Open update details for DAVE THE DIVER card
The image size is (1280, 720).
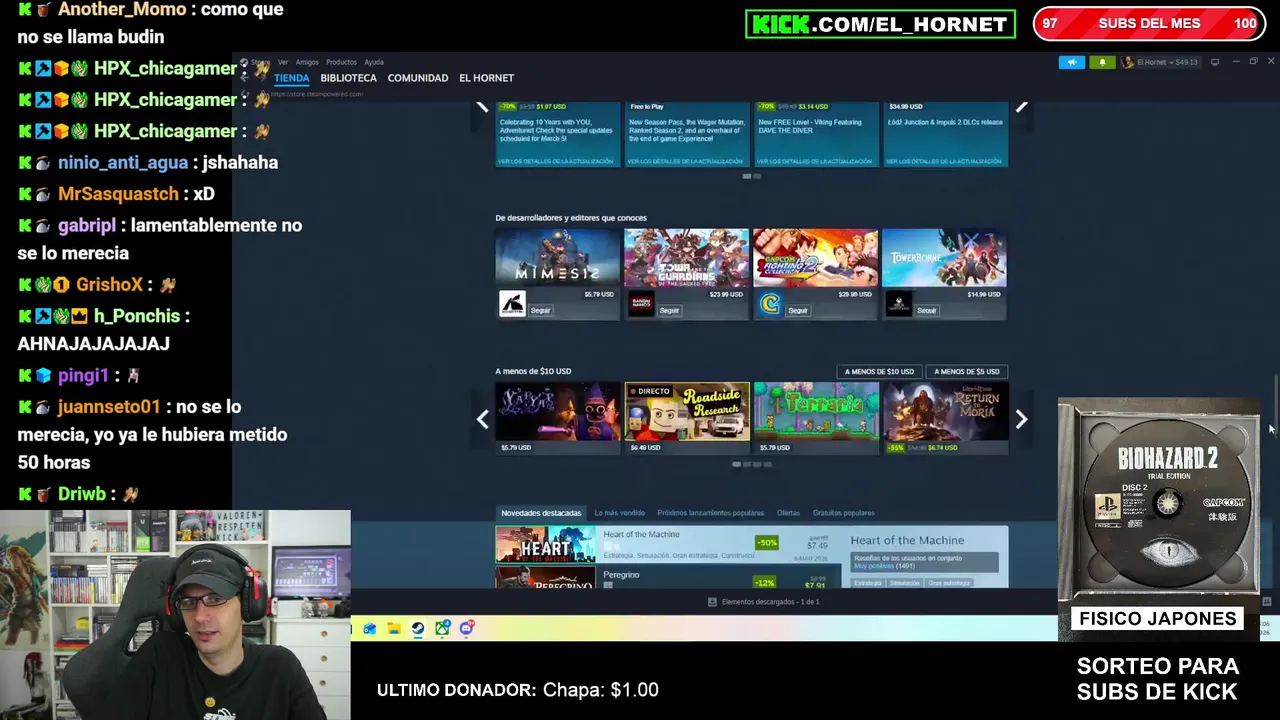(816, 161)
